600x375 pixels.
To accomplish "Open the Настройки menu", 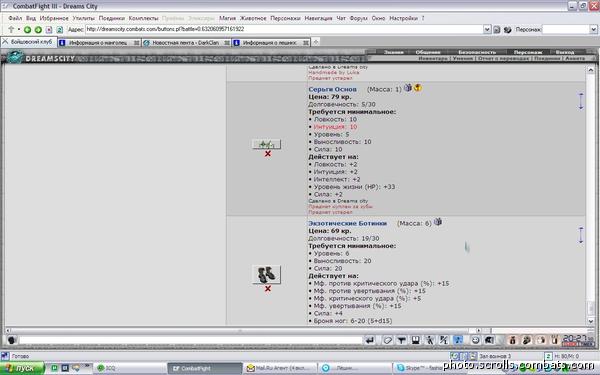I will point(403,18).
